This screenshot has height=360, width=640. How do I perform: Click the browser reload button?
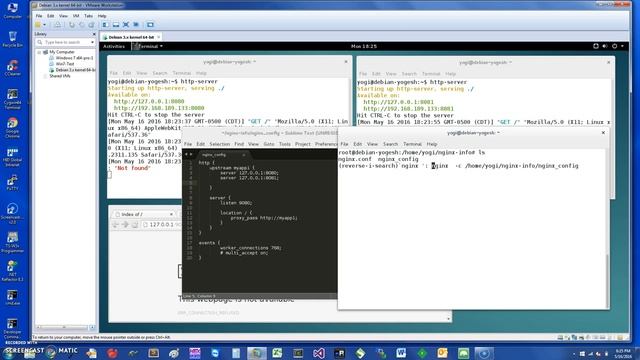coord(135,225)
